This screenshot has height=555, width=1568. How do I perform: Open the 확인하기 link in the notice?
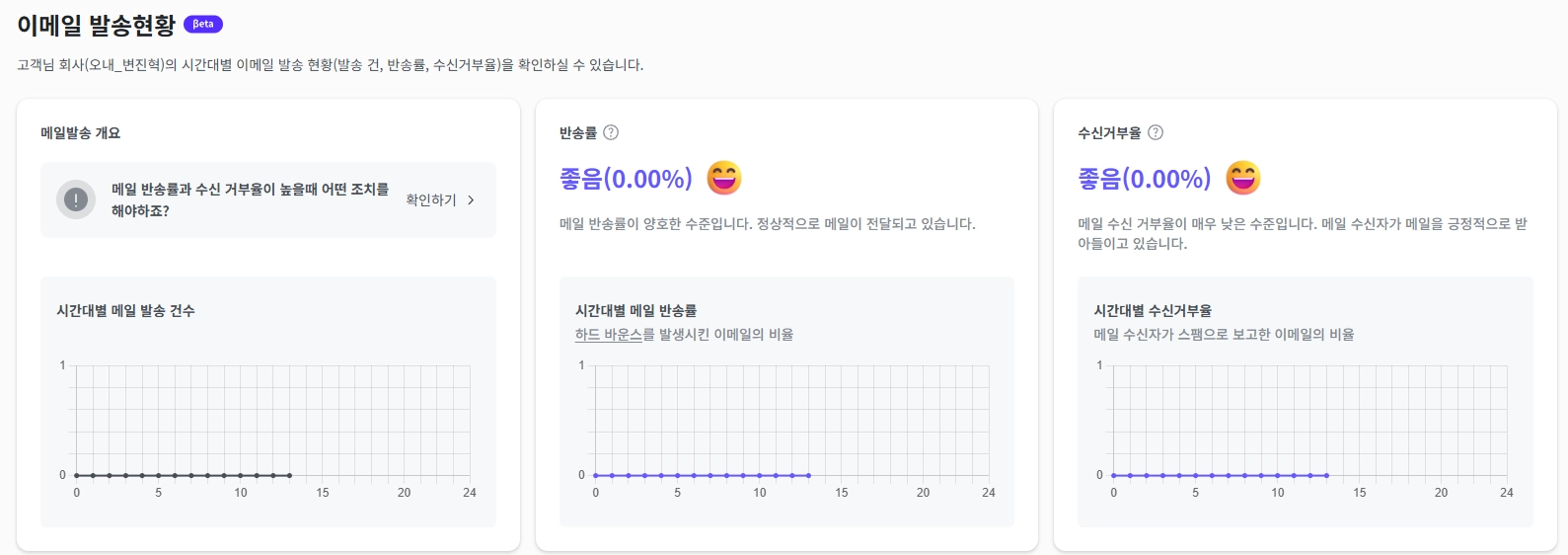click(x=431, y=199)
